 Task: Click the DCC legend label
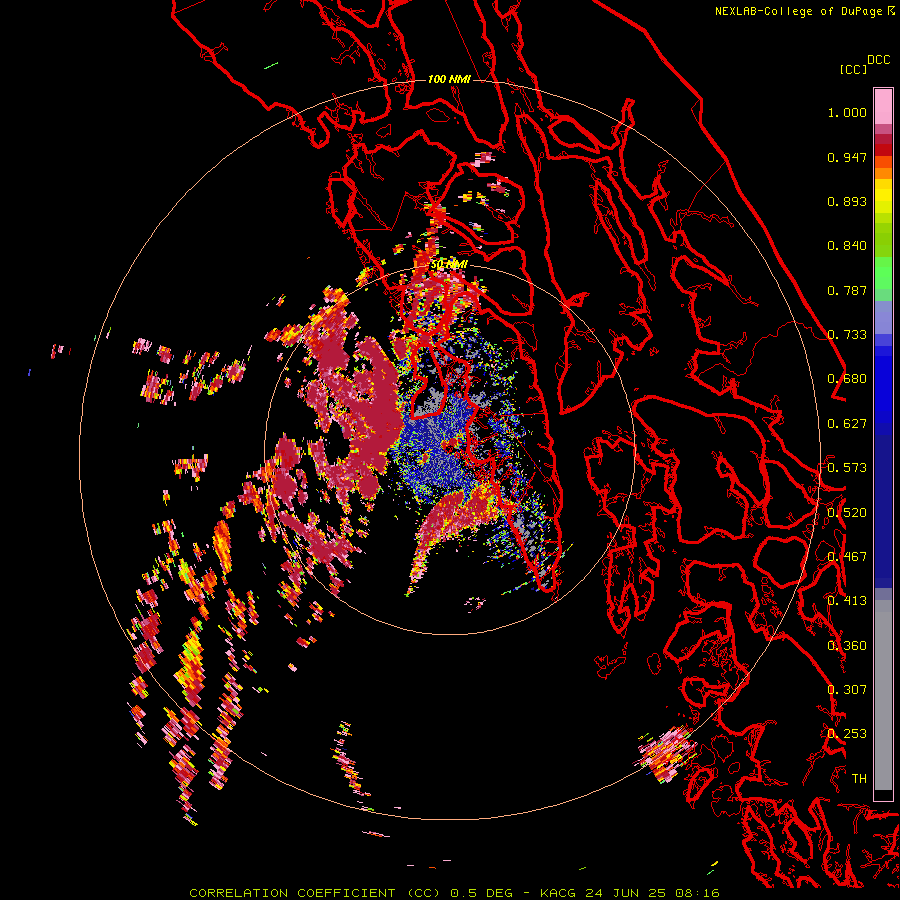pyautogui.click(x=879, y=60)
